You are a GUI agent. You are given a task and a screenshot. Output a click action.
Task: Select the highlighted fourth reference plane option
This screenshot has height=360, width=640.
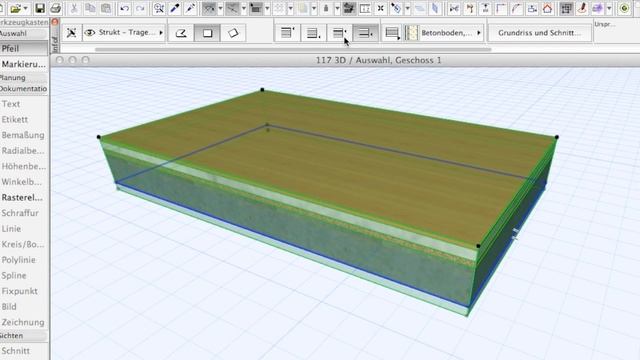click(365, 33)
